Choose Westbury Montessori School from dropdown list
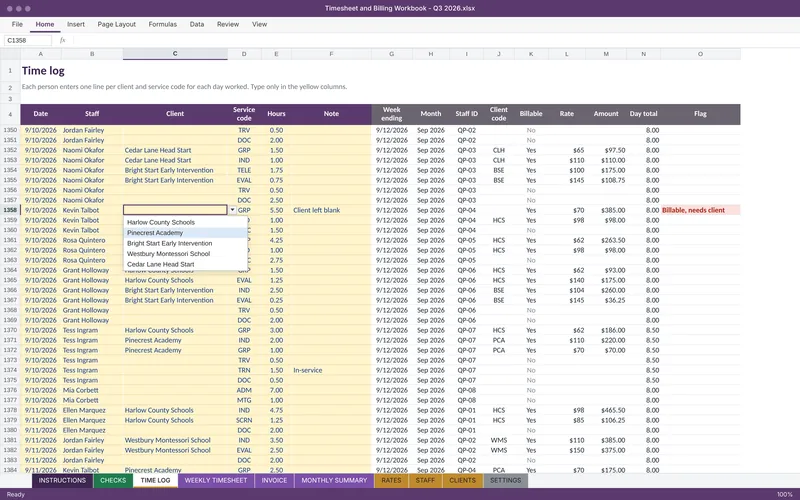 pos(186,254)
